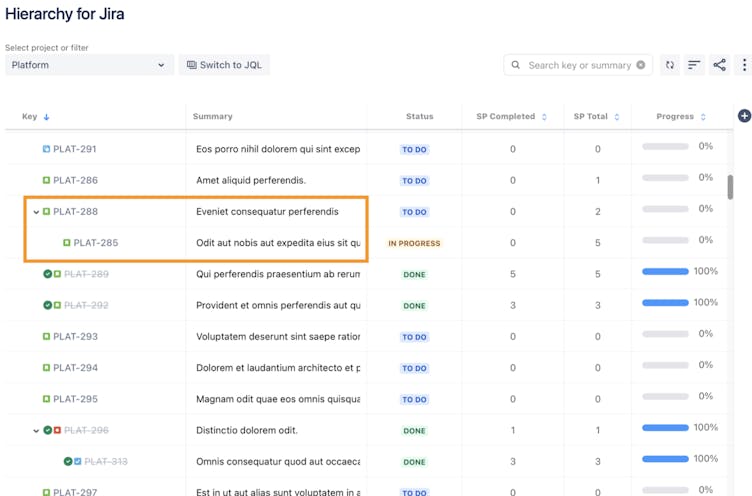The image size is (752, 496).
Task: Click the refresh icon in the toolbar
Action: pyautogui.click(x=670, y=65)
